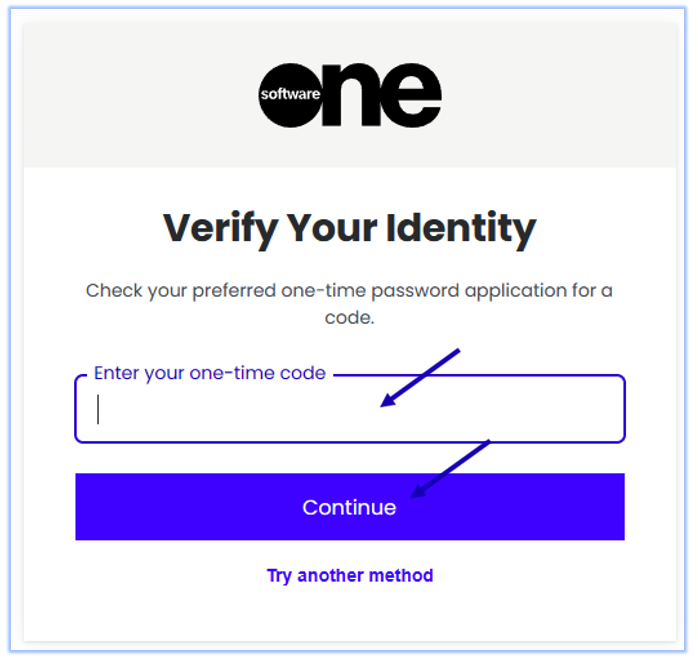This screenshot has height=662, width=698.
Task: Click the SoftwareOne logo
Action: point(349,96)
